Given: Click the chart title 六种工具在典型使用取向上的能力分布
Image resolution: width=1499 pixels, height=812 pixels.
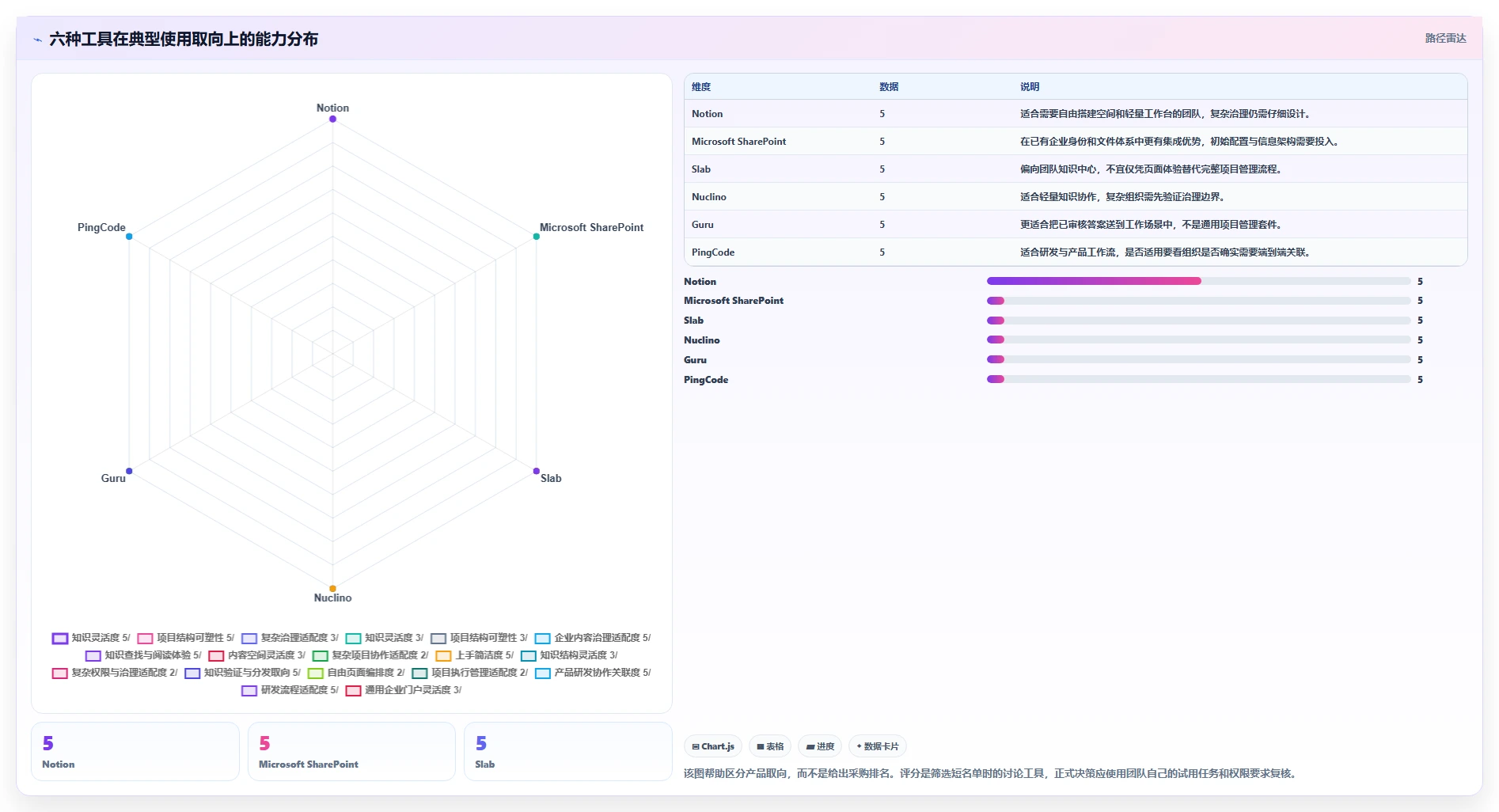Looking at the screenshot, I should (x=184, y=40).
